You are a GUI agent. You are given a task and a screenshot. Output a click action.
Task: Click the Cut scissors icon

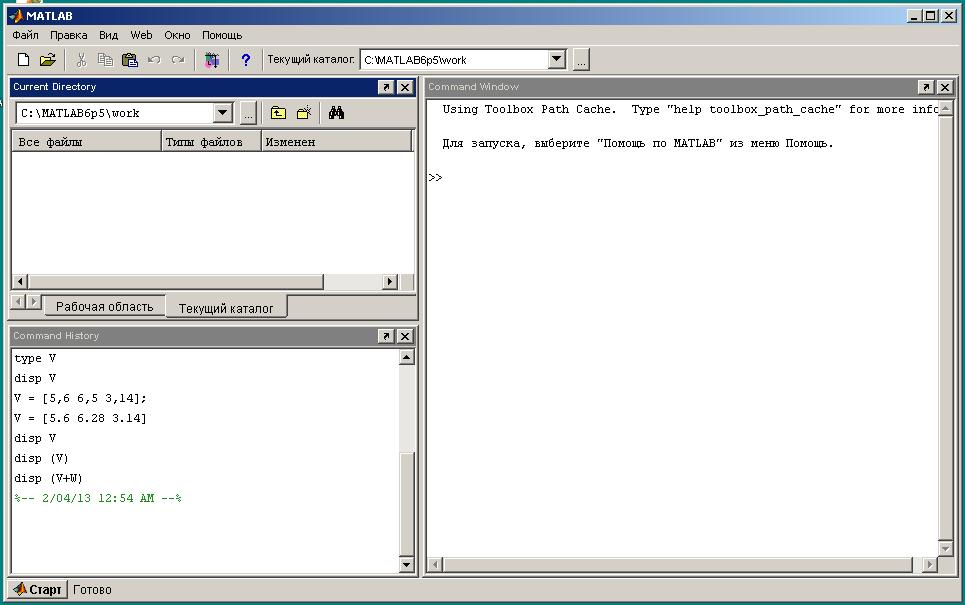click(81, 60)
